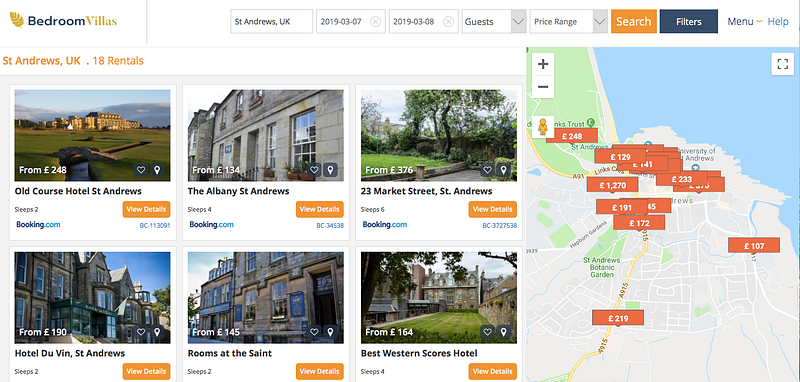This screenshot has height=382, width=800.
Task: Expand the Menu dropdown
Action: tap(745, 21)
